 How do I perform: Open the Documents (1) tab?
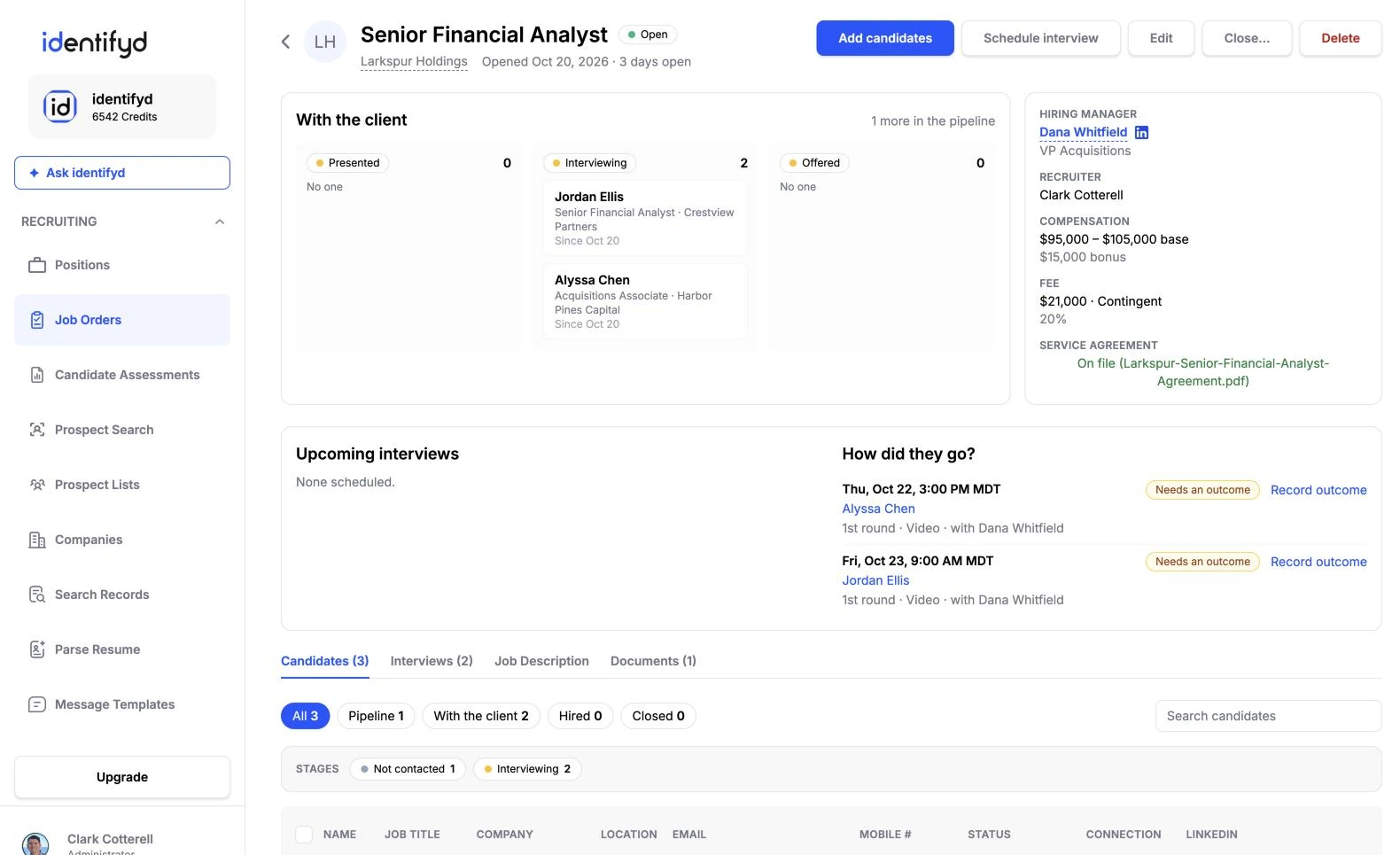[x=653, y=661]
